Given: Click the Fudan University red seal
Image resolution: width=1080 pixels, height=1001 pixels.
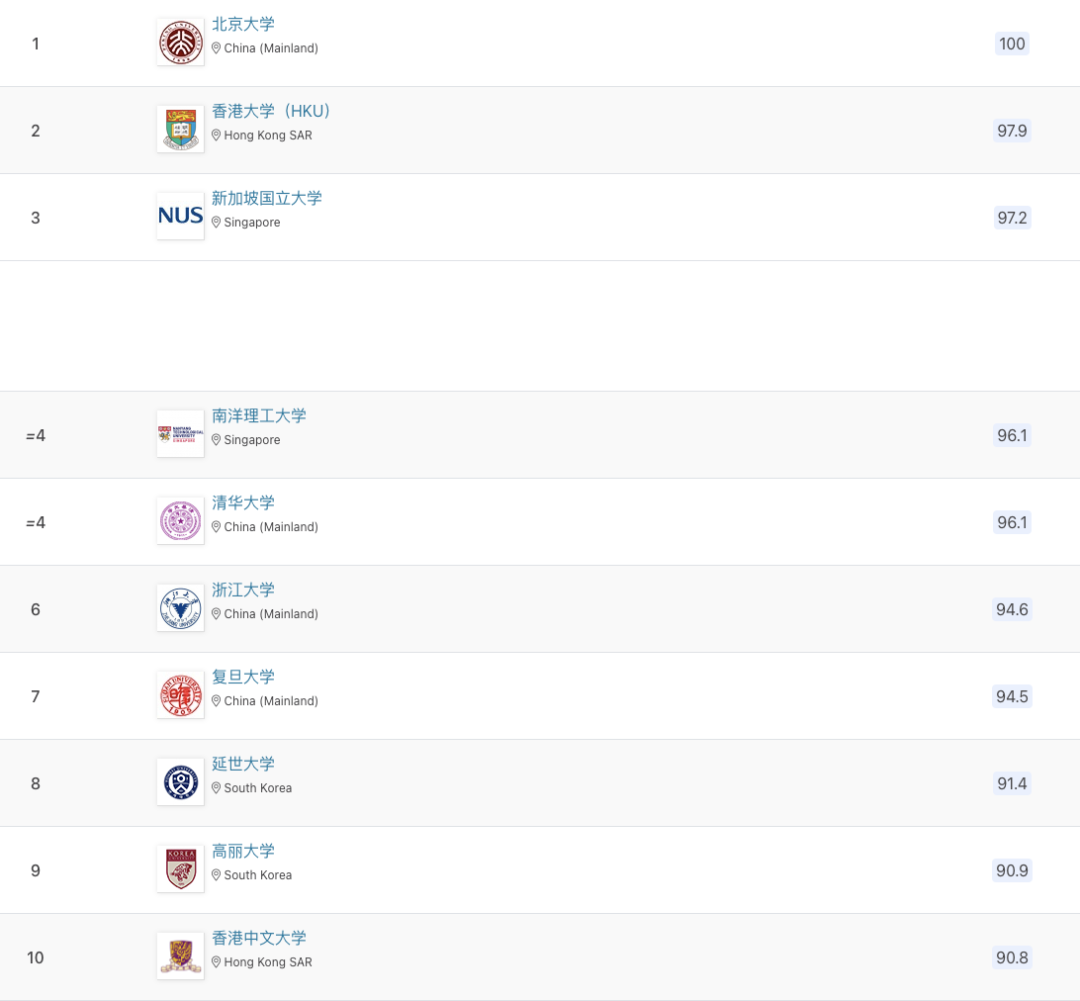Looking at the screenshot, I should (x=180, y=695).
